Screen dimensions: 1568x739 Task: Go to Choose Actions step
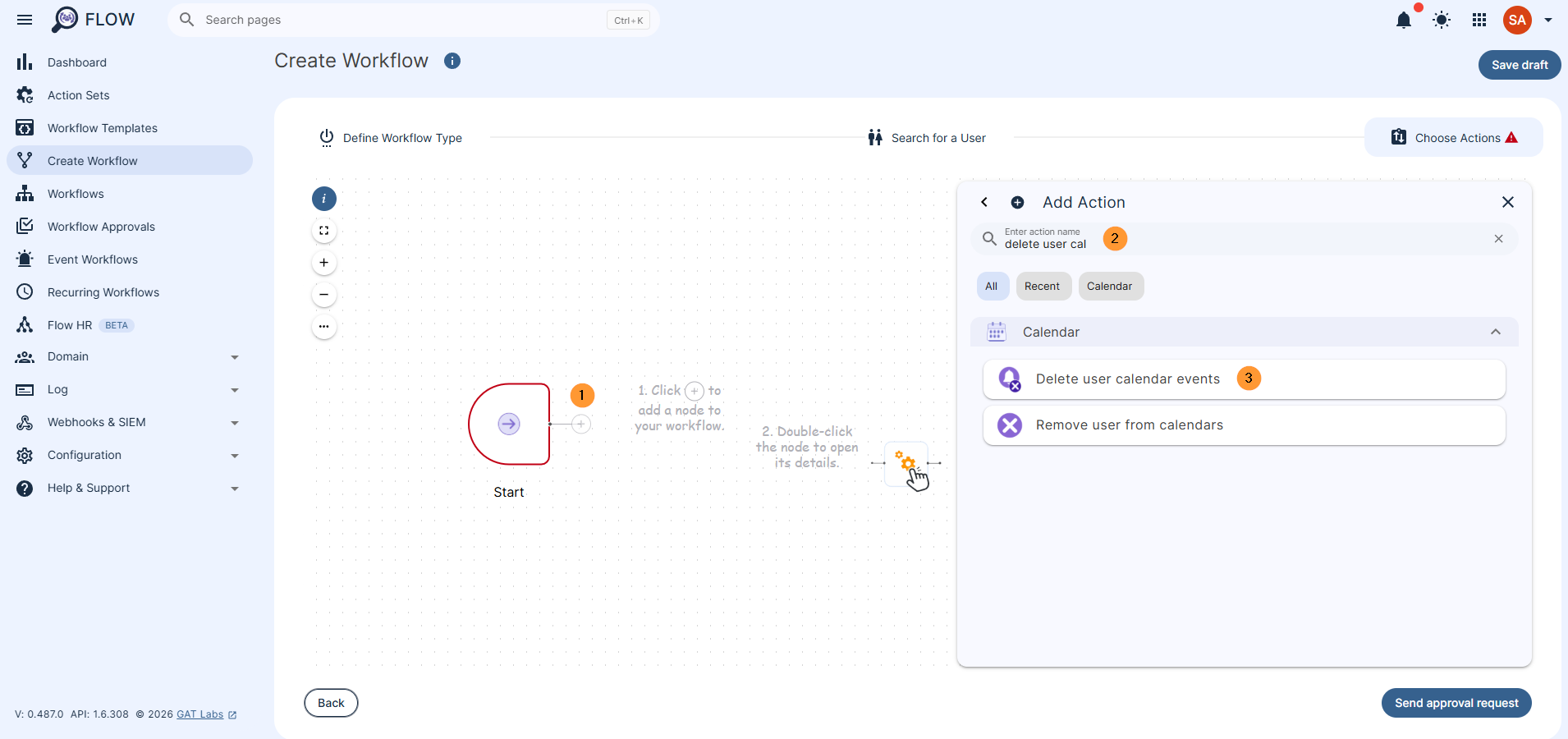[x=1454, y=138]
